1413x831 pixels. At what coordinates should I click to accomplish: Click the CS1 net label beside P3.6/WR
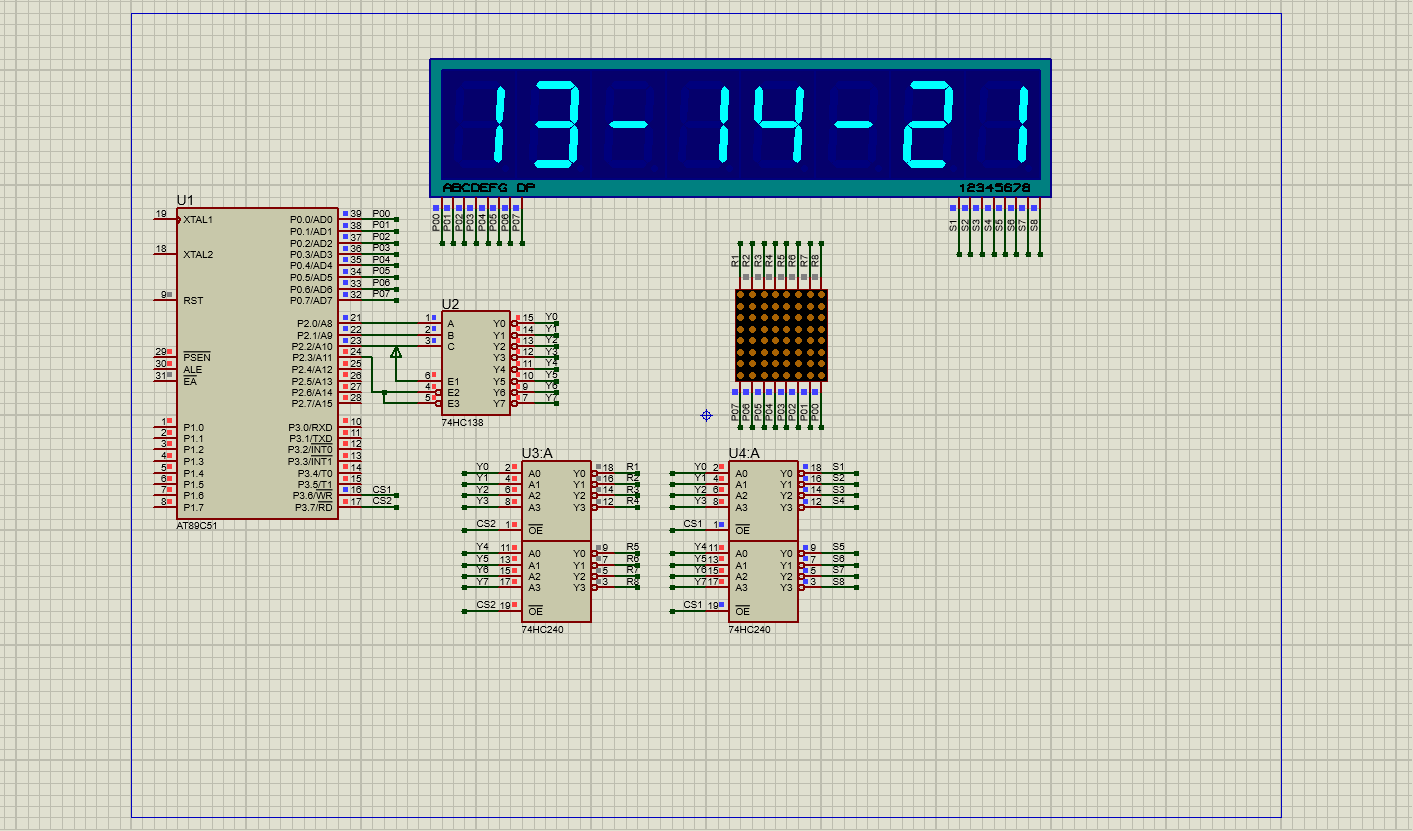point(382,490)
